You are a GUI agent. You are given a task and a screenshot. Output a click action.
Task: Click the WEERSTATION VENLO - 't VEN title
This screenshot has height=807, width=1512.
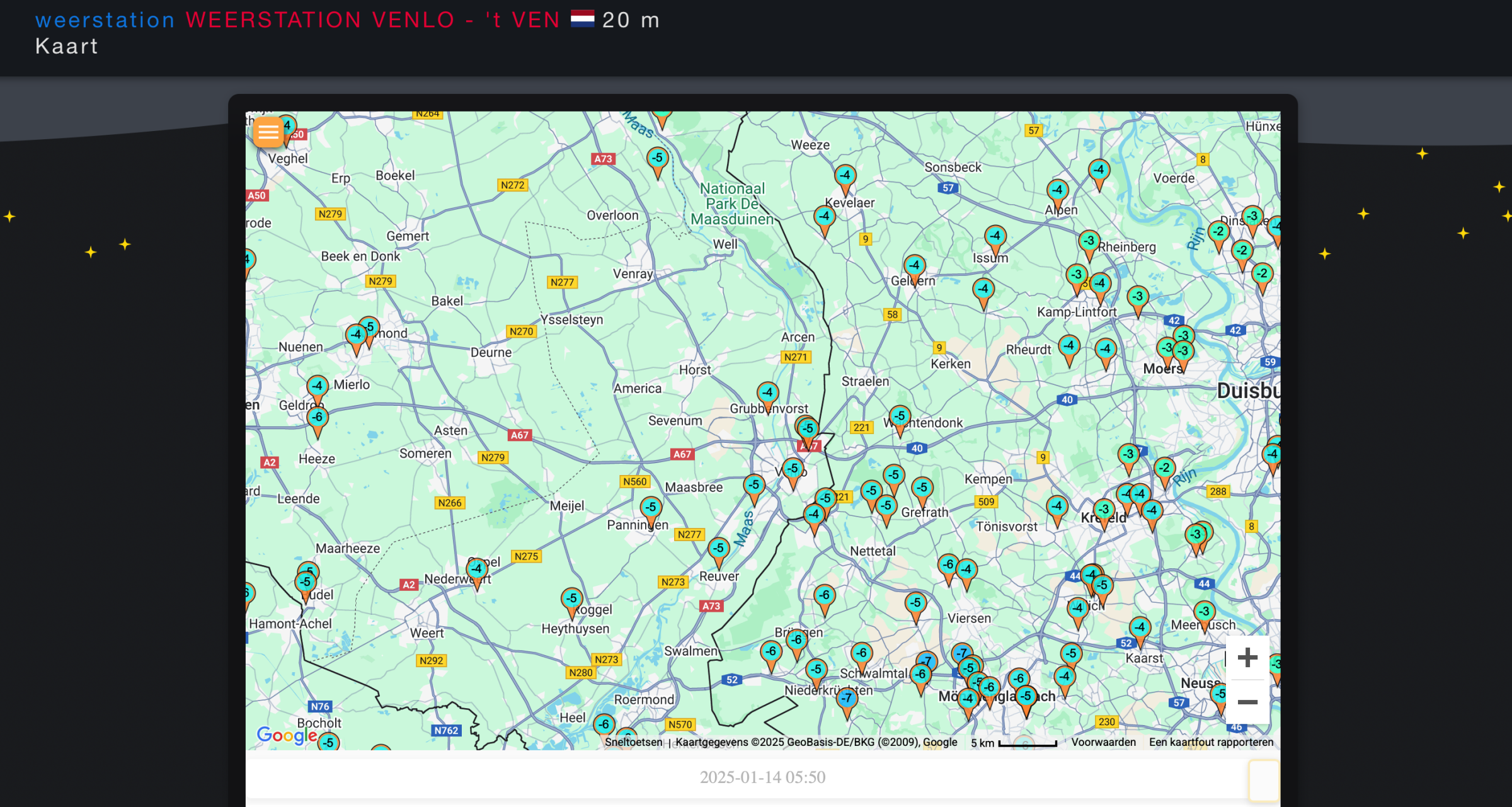click(x=372, y=20)
